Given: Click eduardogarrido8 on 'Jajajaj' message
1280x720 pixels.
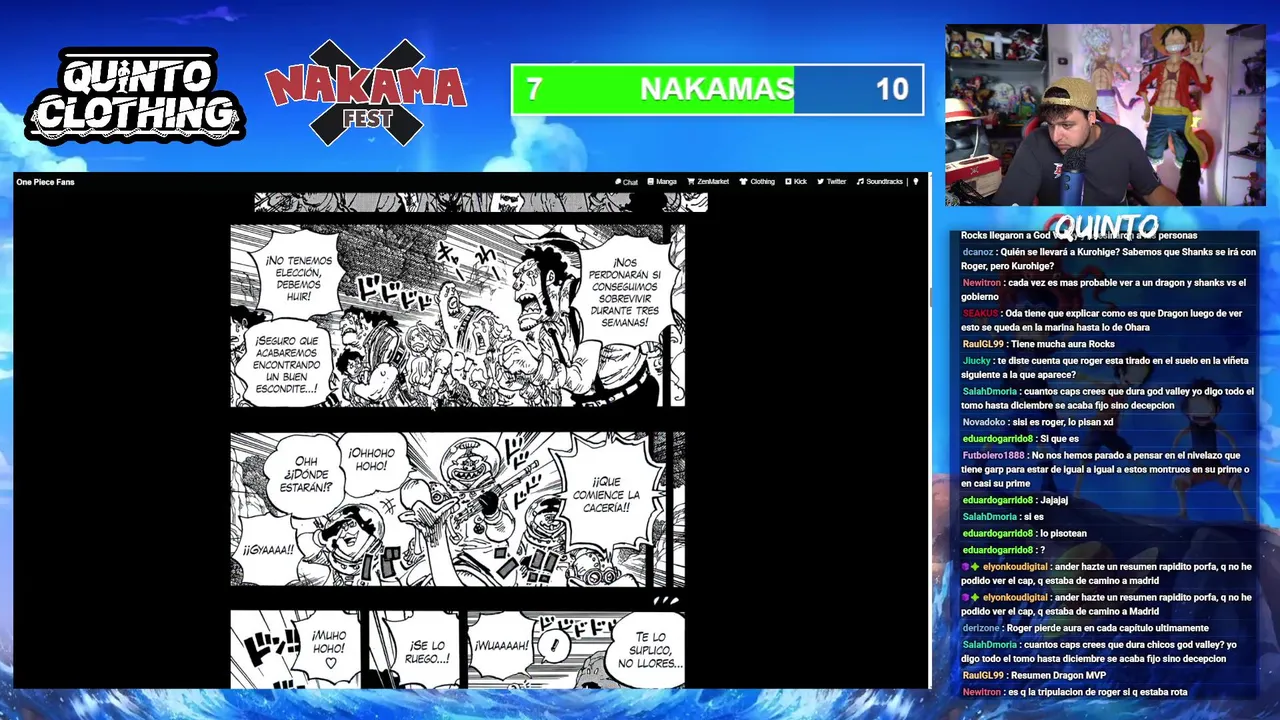Looking at the screenshot, I should 997,500.
